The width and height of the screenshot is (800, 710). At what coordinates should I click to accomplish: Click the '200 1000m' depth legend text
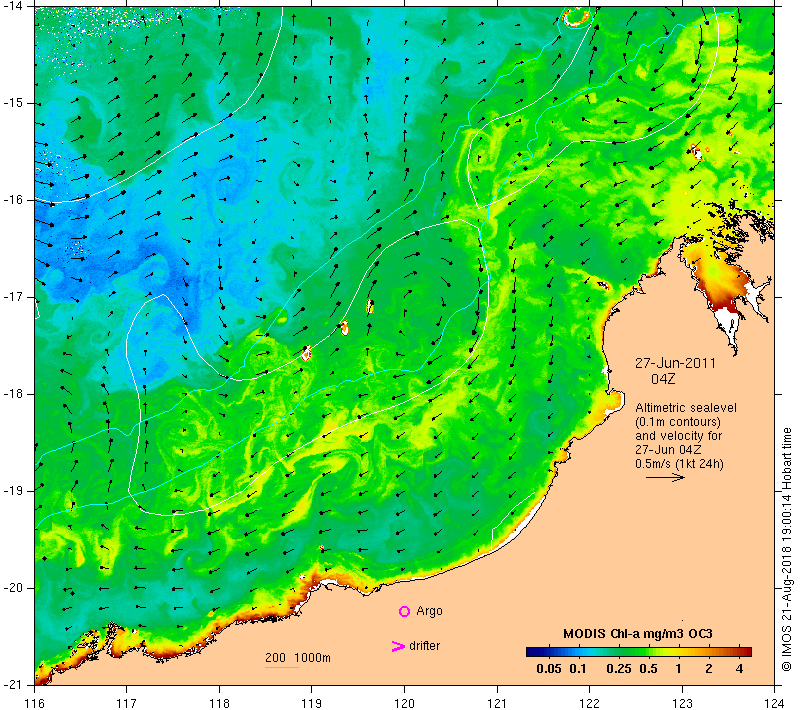tap(297, 658)
